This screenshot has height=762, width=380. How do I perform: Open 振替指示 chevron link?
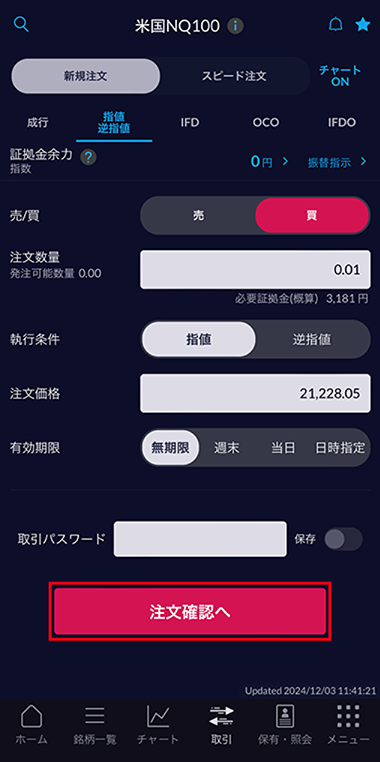[337, 162]
